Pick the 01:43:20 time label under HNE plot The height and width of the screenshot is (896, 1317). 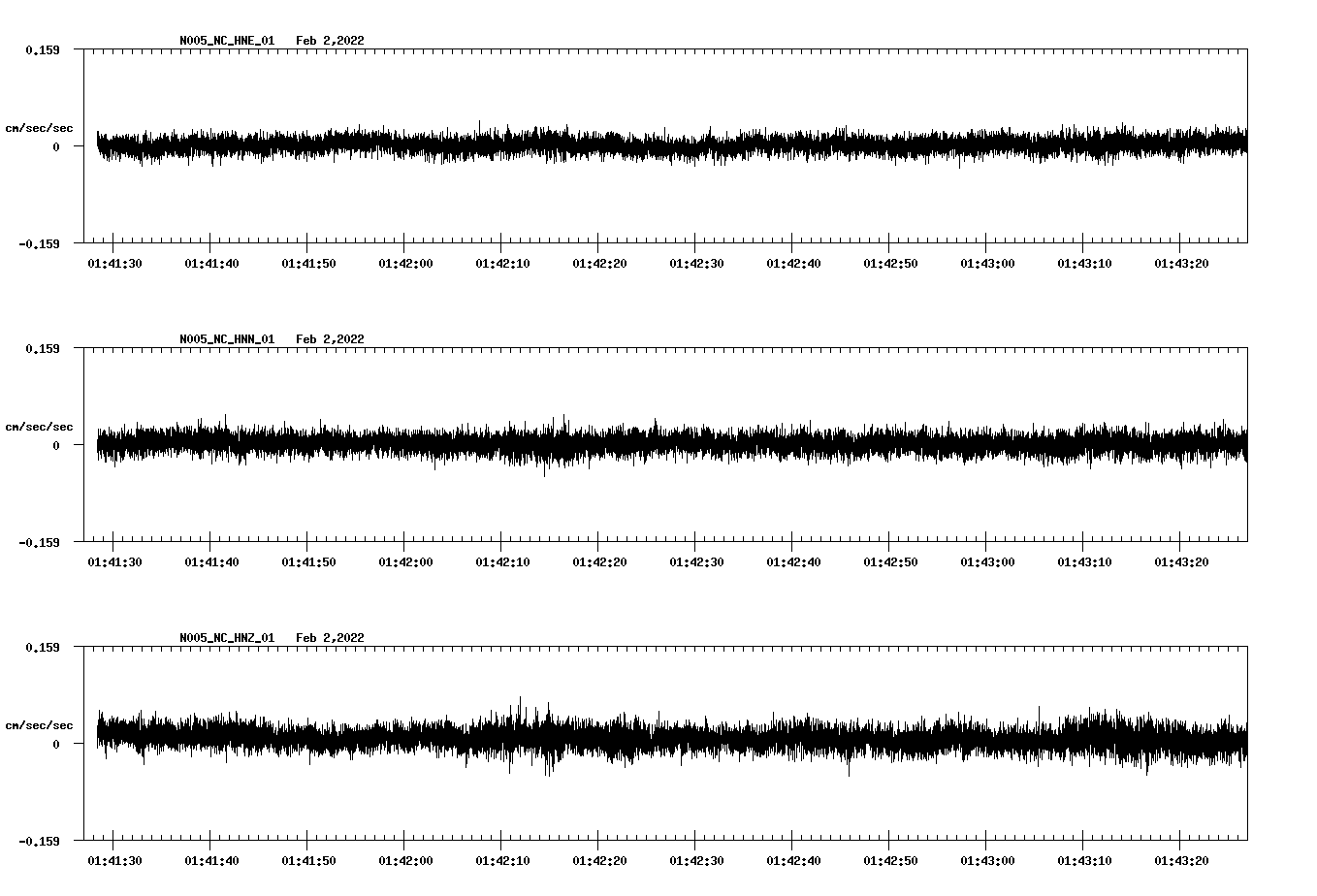coord(1181,264)
